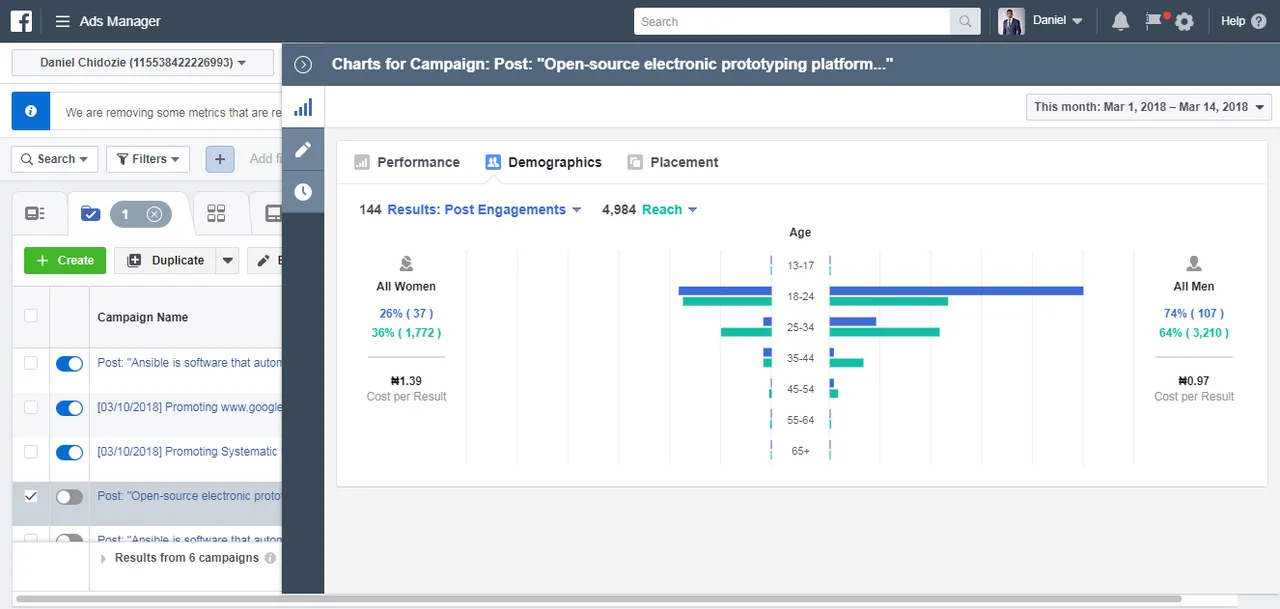The image size is (1280, 609).
Task: Switch to the Demographics tab
Action: point(544,162)
